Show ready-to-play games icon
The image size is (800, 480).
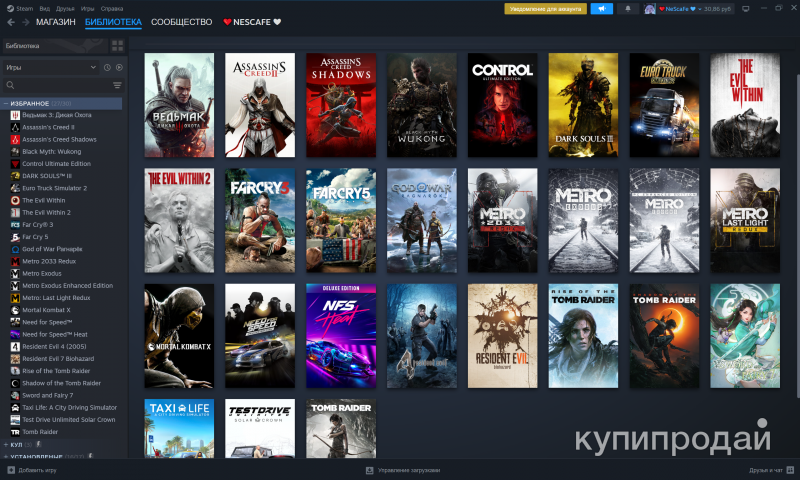click(119, 67)
